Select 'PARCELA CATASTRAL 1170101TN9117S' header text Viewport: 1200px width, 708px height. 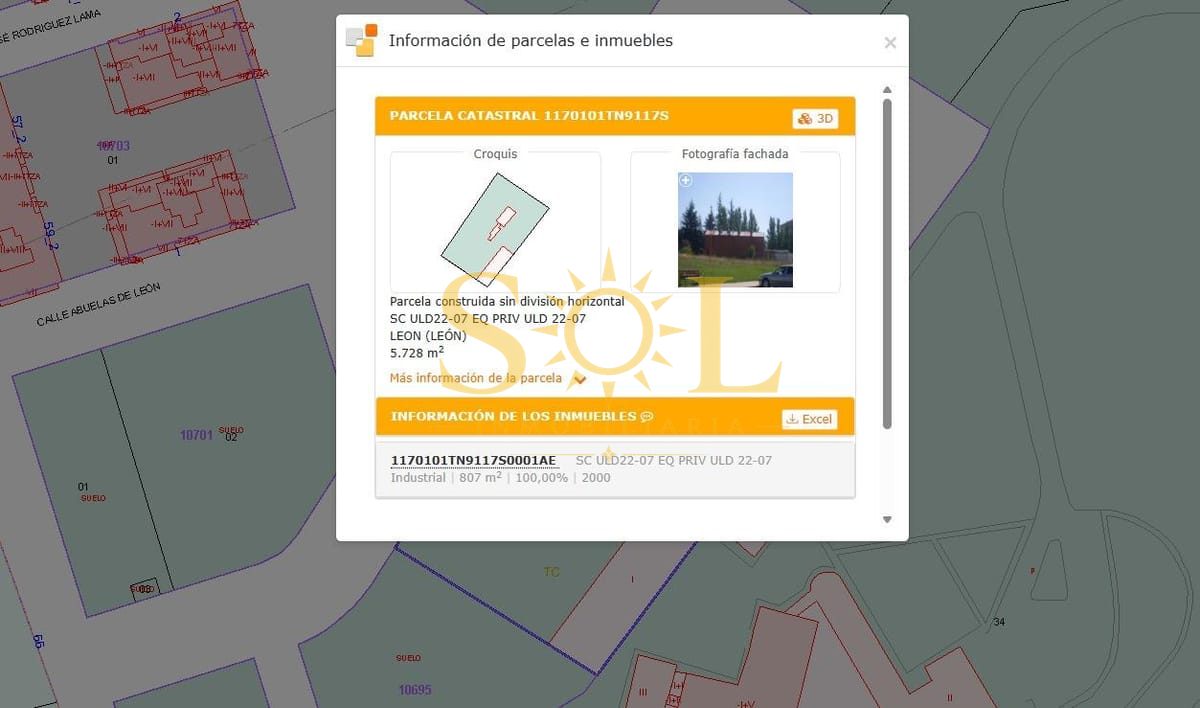pyautogui.click(x=529, y=116)
